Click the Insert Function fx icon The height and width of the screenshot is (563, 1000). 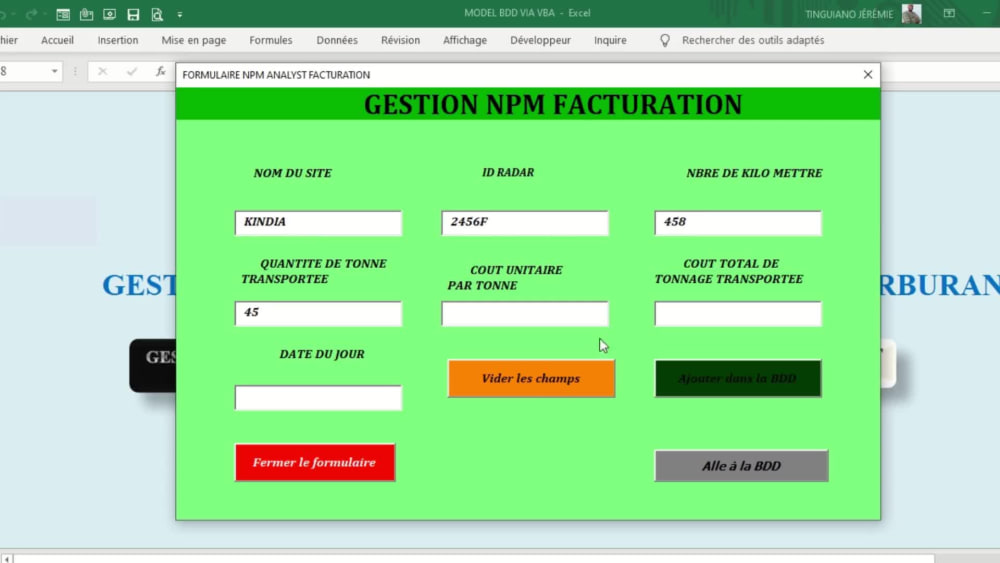click(x=161, y=71)
